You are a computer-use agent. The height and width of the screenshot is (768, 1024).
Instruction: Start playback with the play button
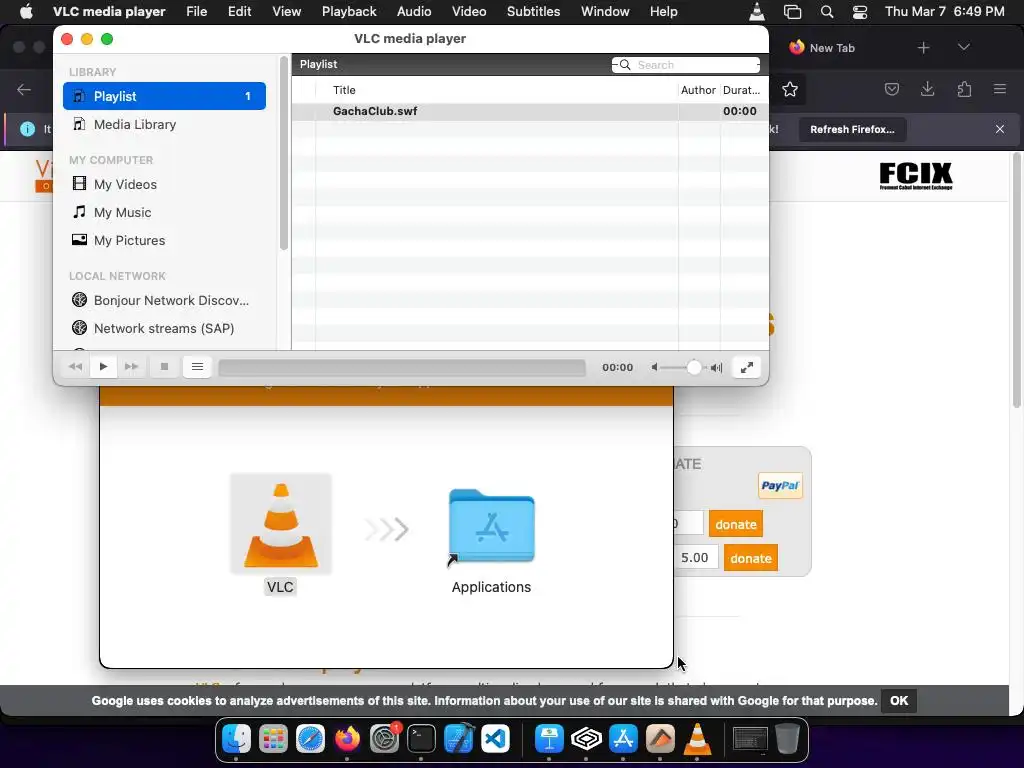pos(103,367)
